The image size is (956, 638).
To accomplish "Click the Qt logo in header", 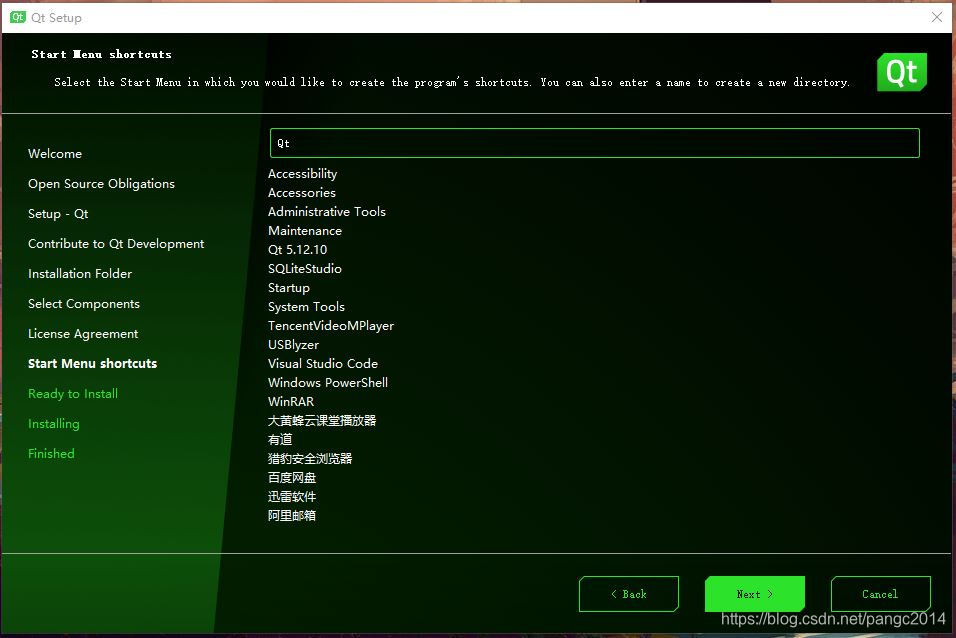I will point(902,72).
